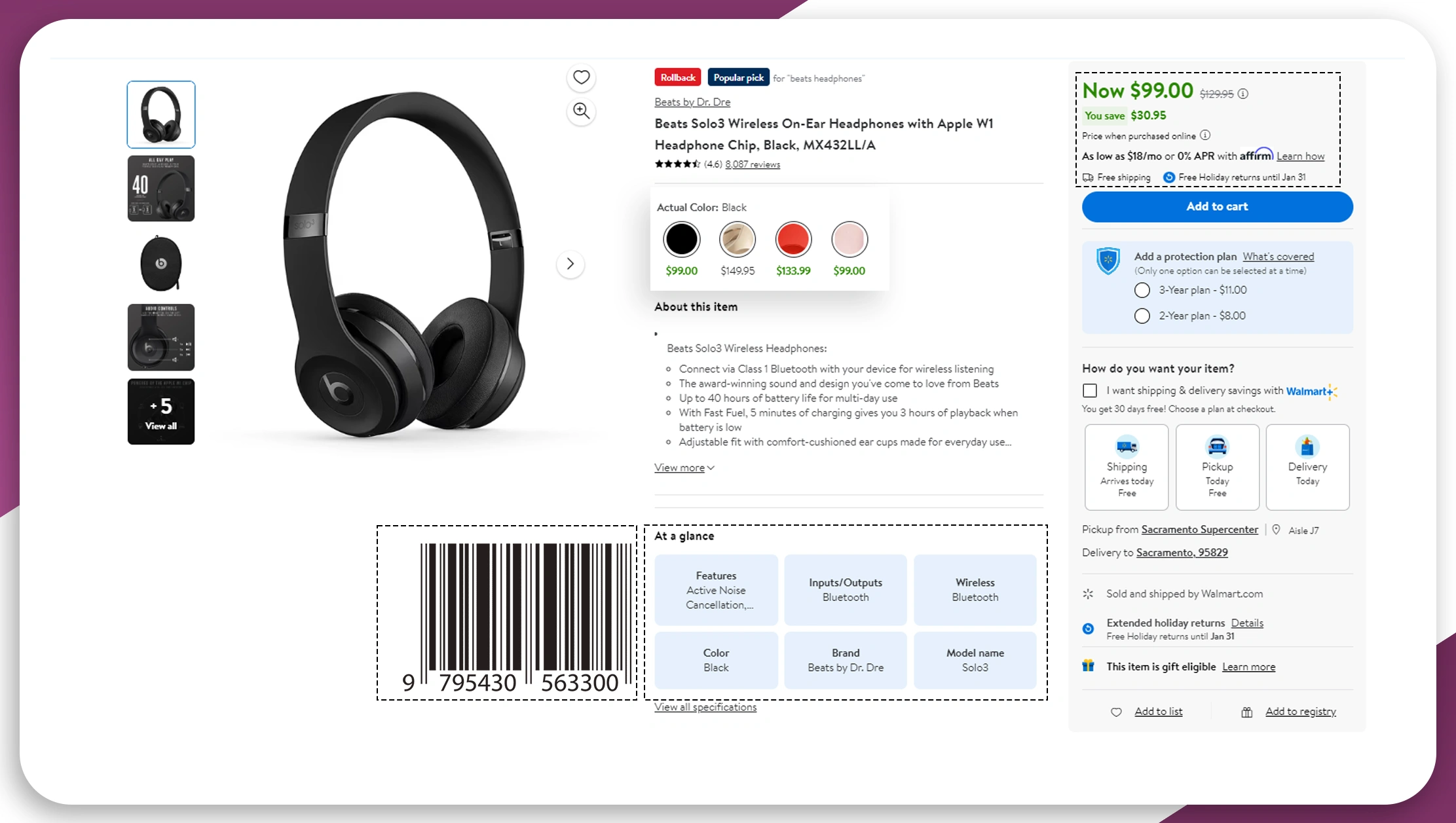Viewport: 1456px width, 823px height.
Task: Click the next image carousel arrow
Action: coord(569,264)
